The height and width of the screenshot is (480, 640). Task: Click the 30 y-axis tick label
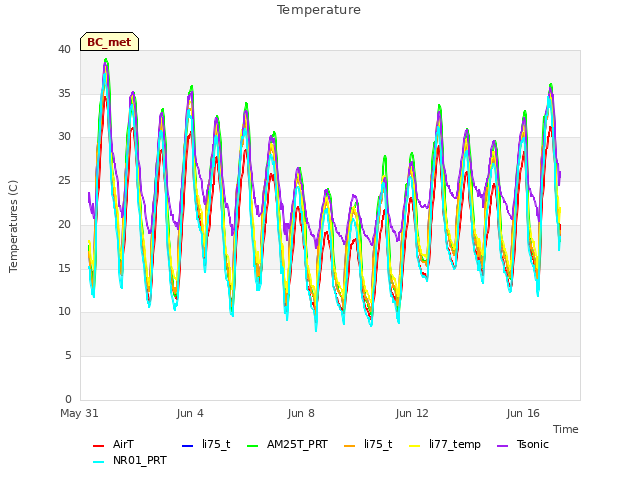[x=64, y=136]
